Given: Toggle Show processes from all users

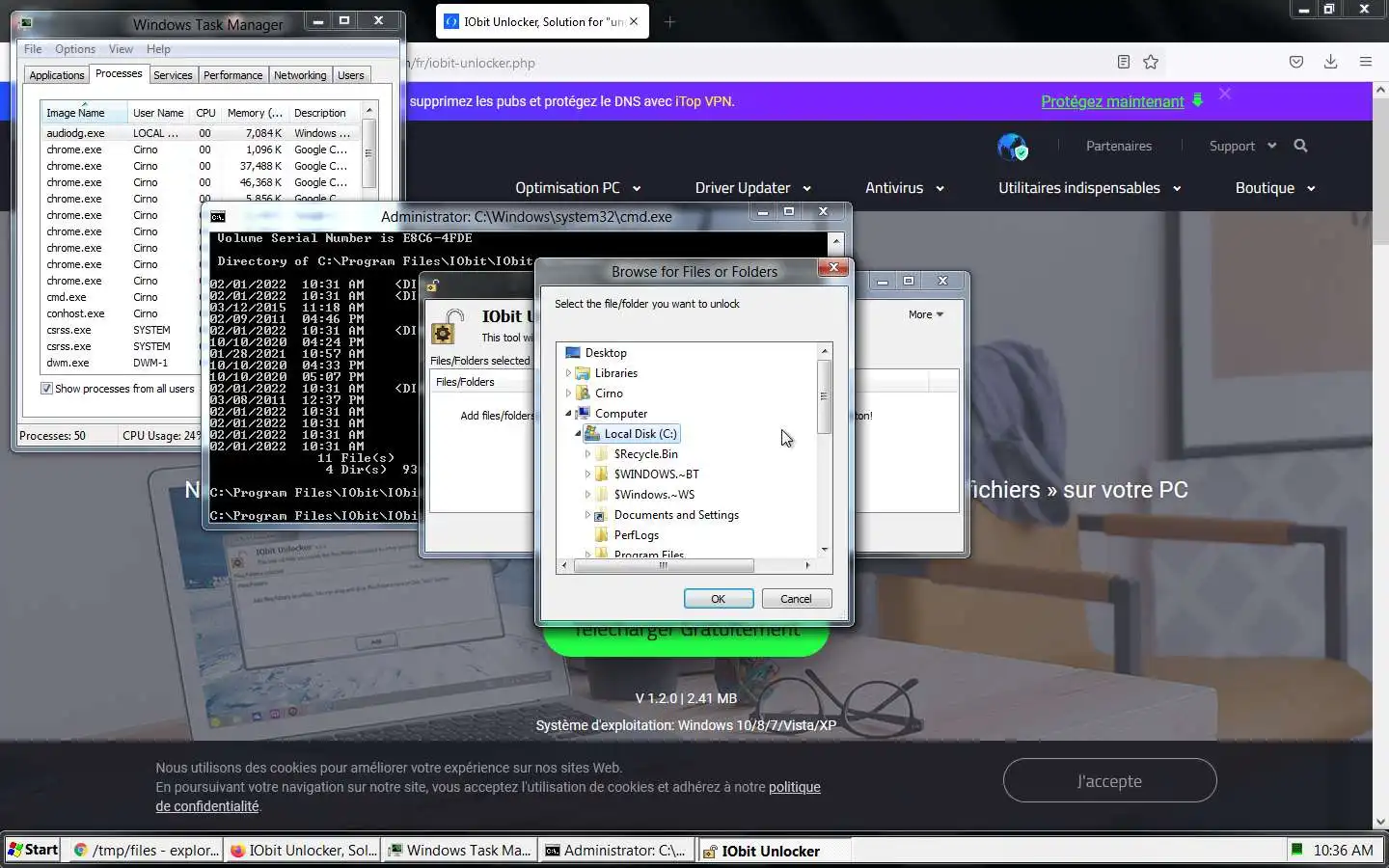Looking at the screenshot, I should [x=46, y=389].
